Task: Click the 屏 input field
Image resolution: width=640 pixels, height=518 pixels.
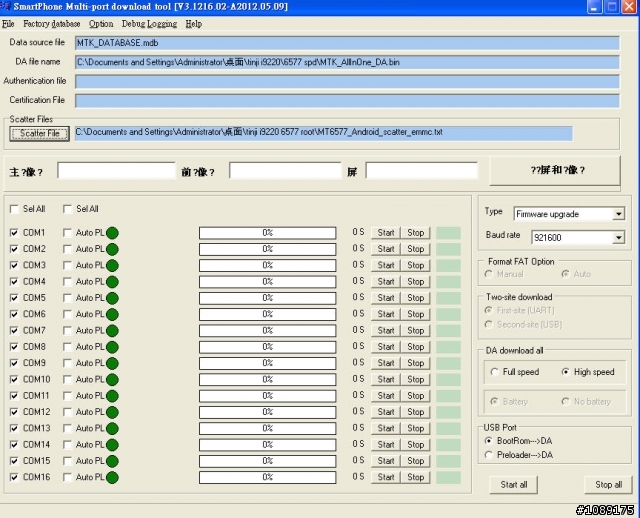Action: (422, 171)
